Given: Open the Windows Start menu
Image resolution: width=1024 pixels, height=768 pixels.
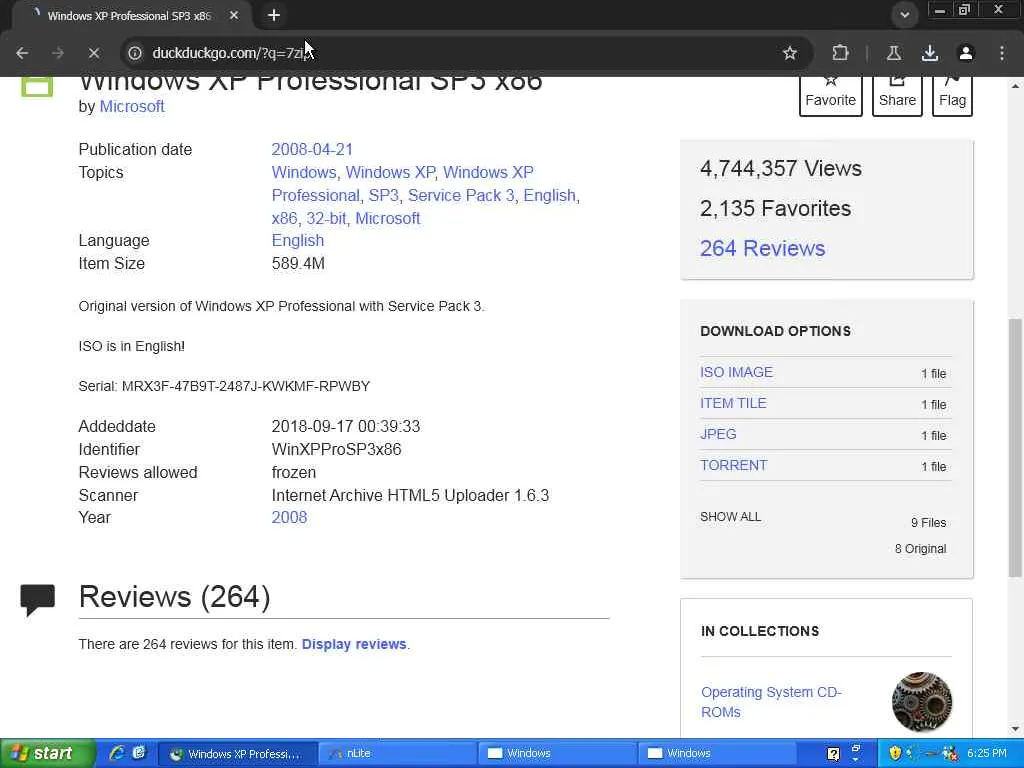Looking at the screenshot, I should pos(48,754).
